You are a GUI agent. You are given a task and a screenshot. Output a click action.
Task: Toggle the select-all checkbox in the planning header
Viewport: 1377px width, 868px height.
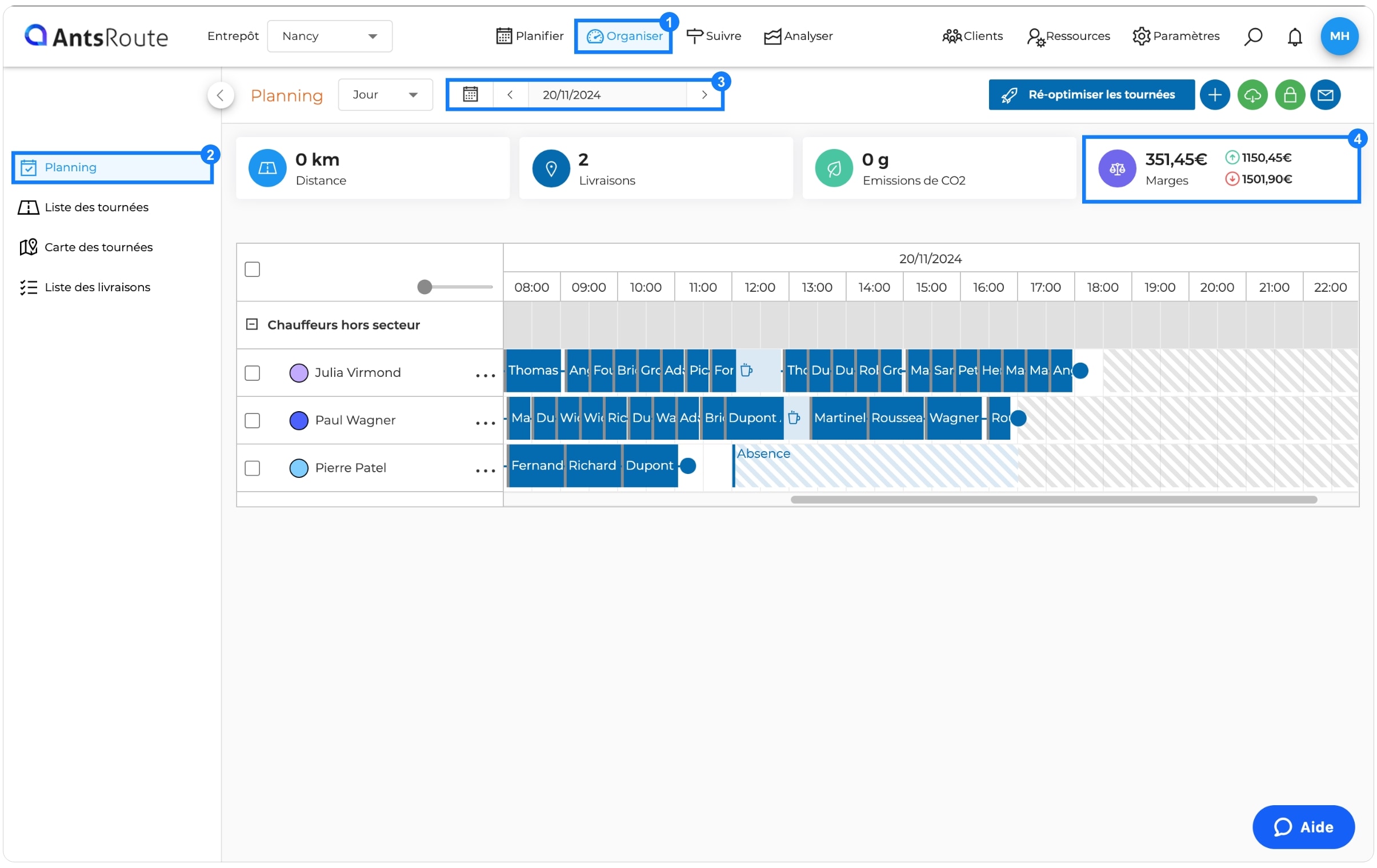click(x=252, y=269)
